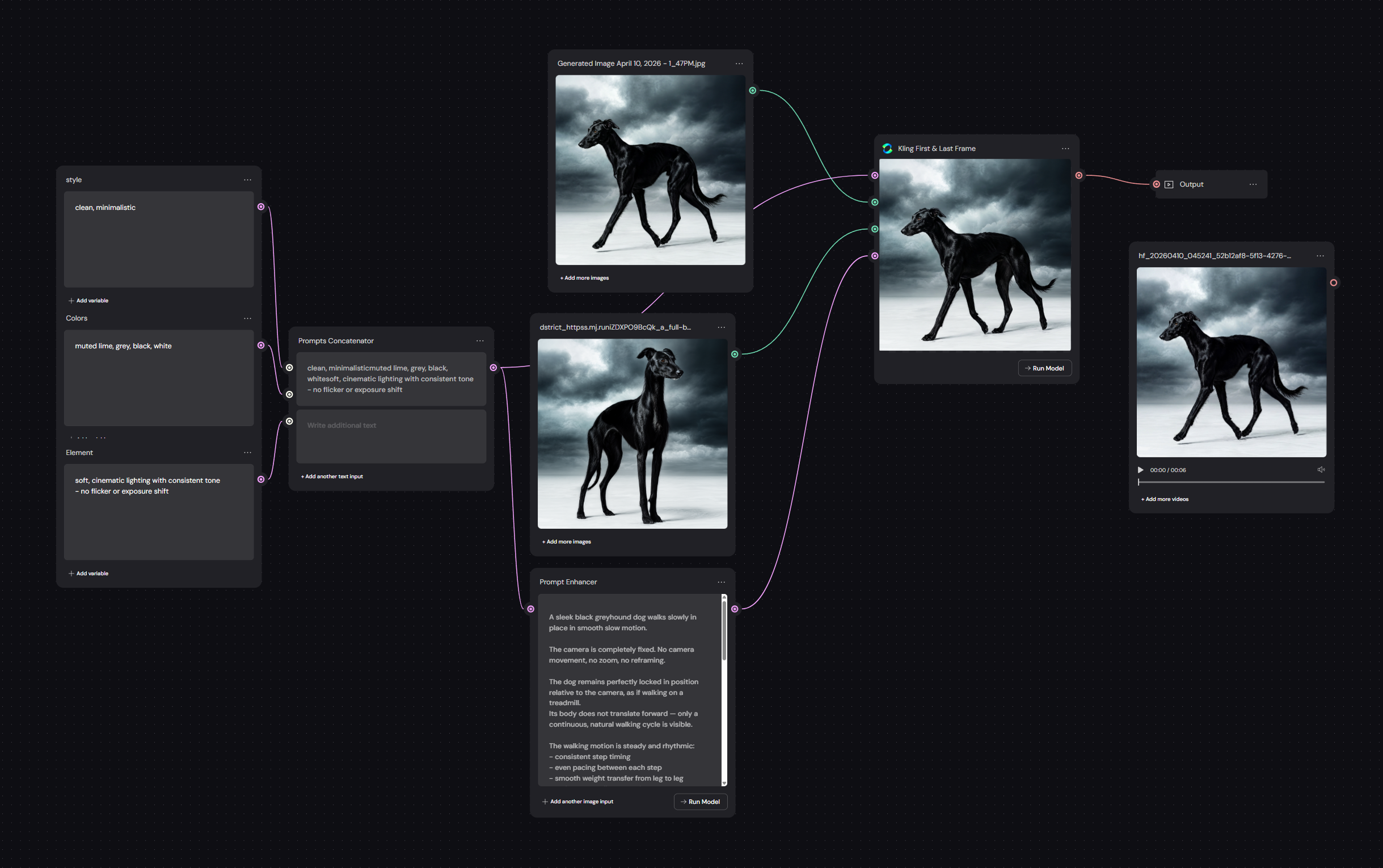Image resolution: width=1383 pixels, height=868 pixels.
Task: Open the hf video node options menu
Action: point(1320,256)
